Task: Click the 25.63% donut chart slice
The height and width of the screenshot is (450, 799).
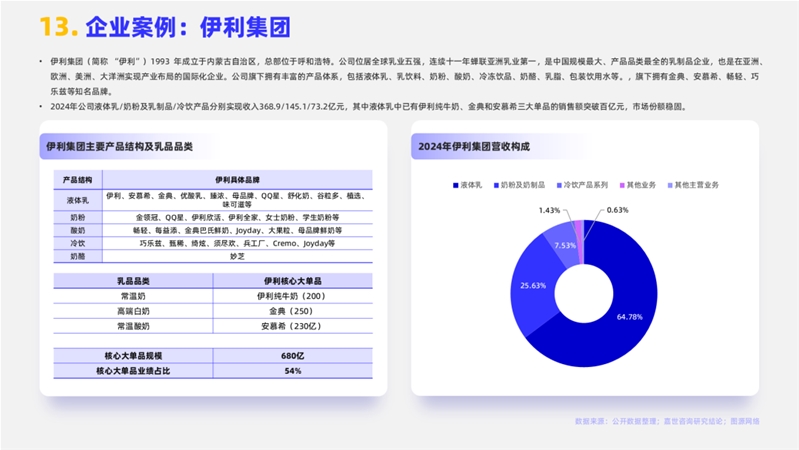Action: pyautogui.click(x=534, y=285)
